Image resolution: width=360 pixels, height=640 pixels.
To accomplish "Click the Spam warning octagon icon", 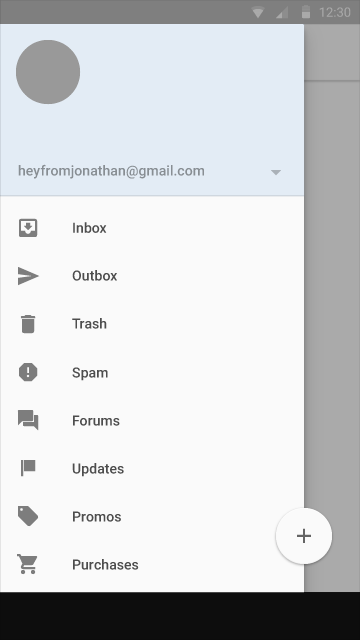I will click(28, 372).
